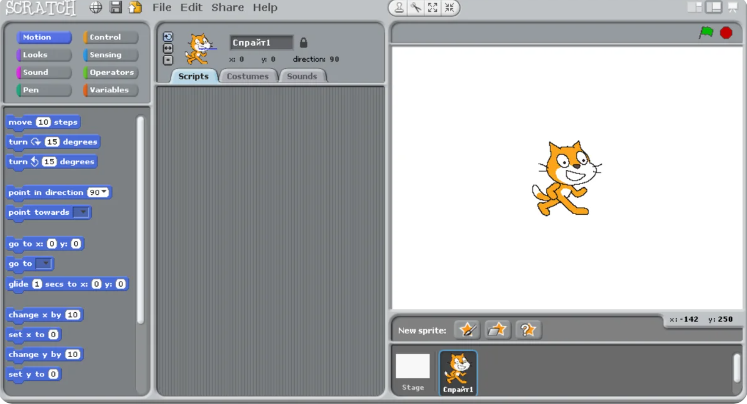Select the Sensing block category

(x=111, y=55)
